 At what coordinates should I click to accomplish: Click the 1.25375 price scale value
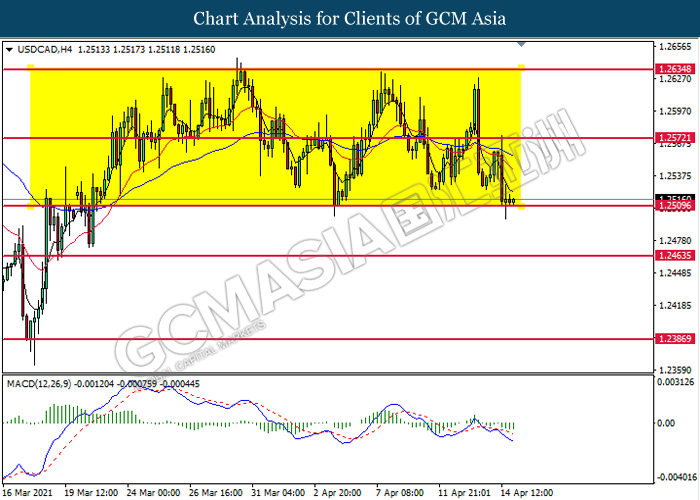click(675, 176)
